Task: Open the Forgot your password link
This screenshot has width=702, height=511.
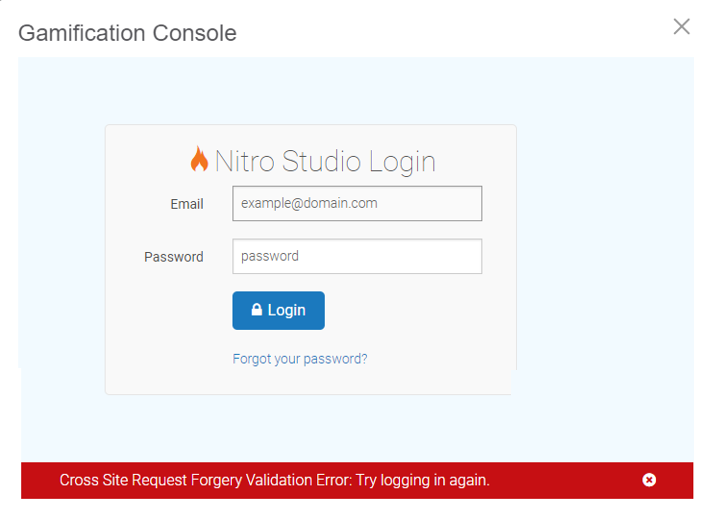Action: click(x=300, y=359)
